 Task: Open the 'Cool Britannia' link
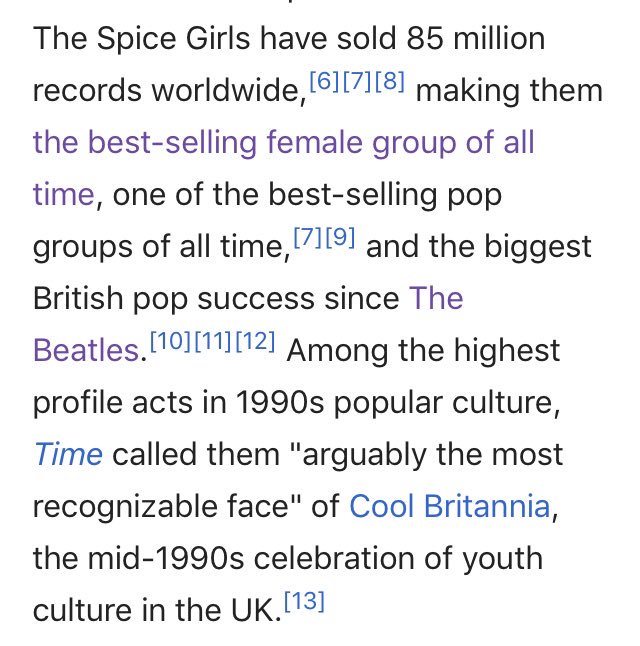450,506
